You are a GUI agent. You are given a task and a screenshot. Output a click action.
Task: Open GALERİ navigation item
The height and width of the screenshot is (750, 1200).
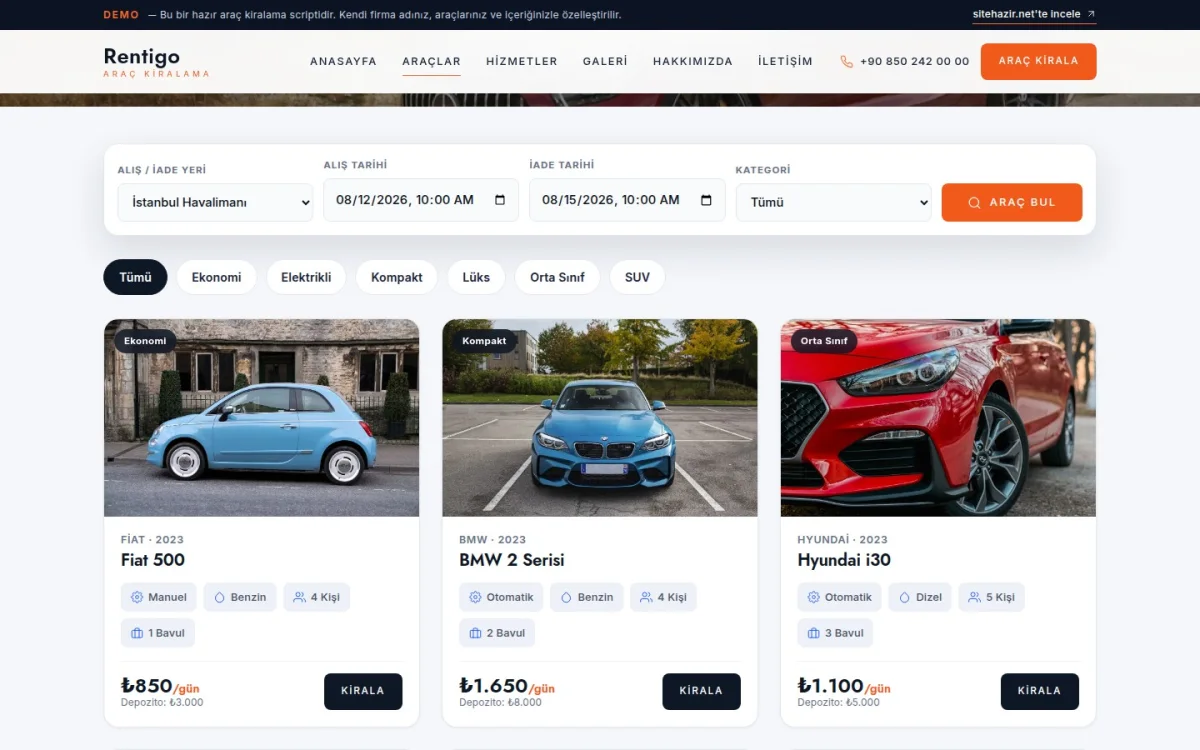point(605,61)
